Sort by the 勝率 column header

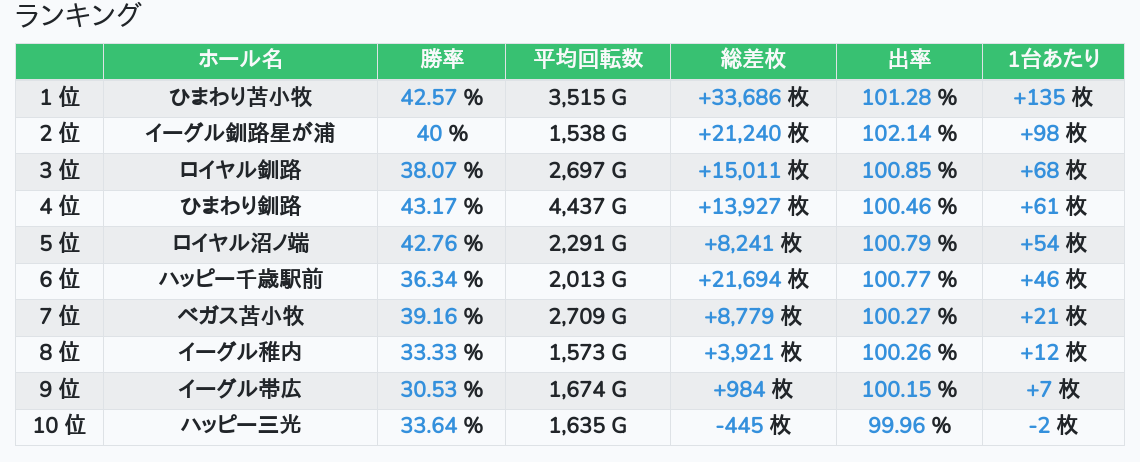pyautogui.click(x=441, y=60)
